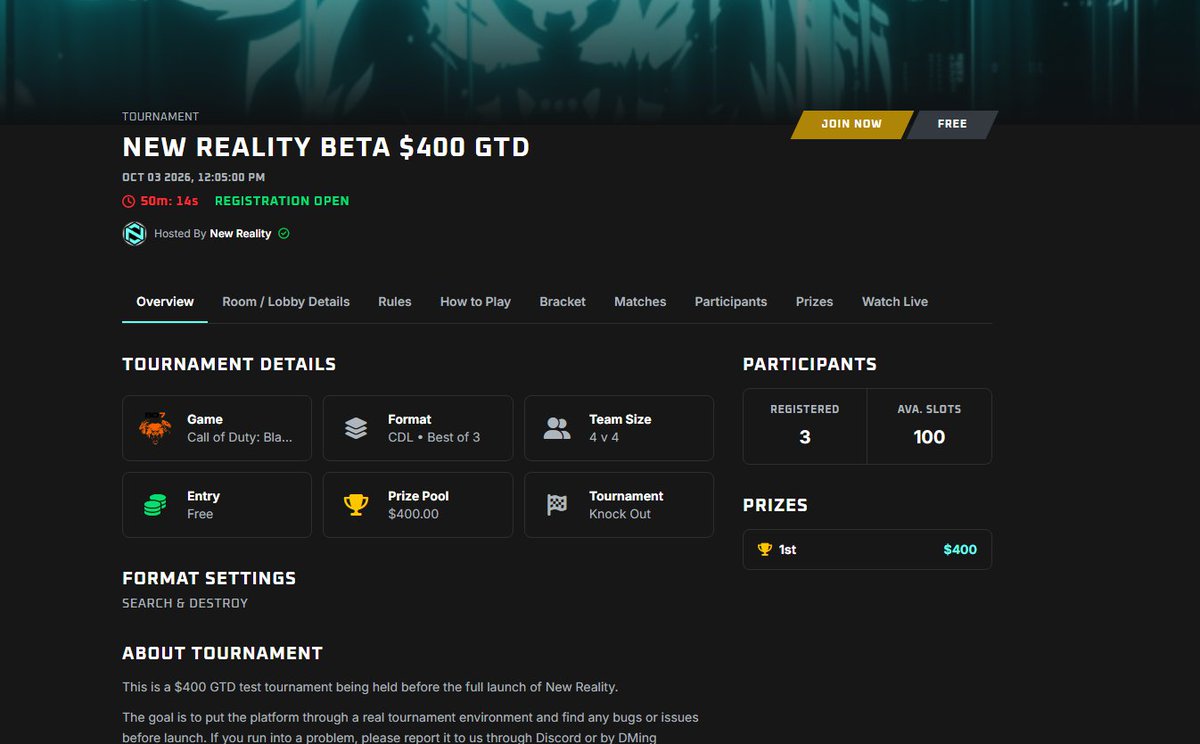Click the 'SEARCH & DESTROY' format text

[185, 603]
